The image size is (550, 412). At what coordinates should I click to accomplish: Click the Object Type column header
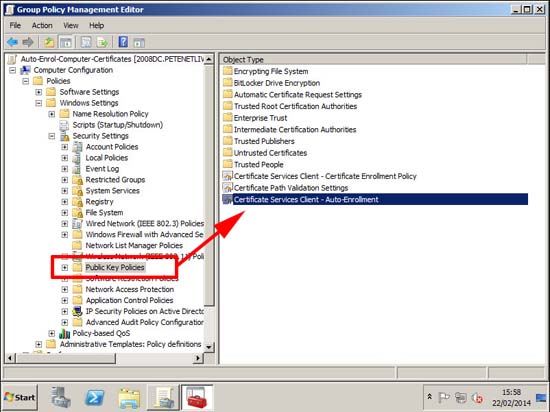(x=373, y=59)
